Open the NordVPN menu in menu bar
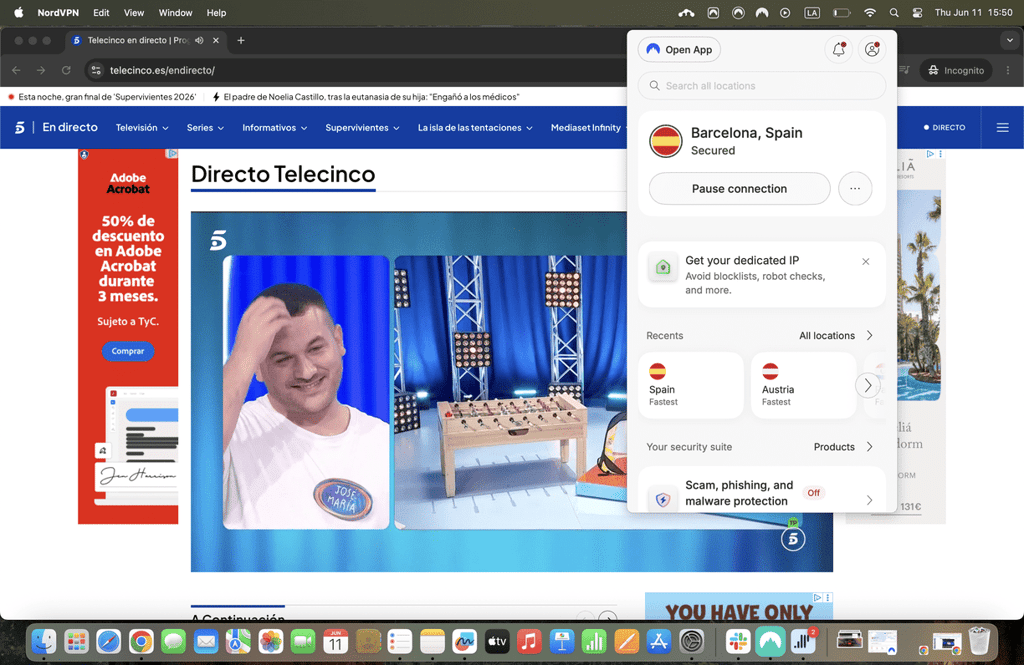 click(x=58, y=12)
